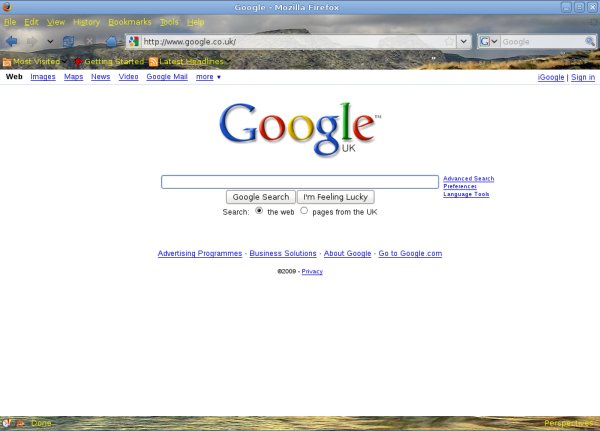Click the Forward arrow button
The image size is (600, 431).
[32, 41]
